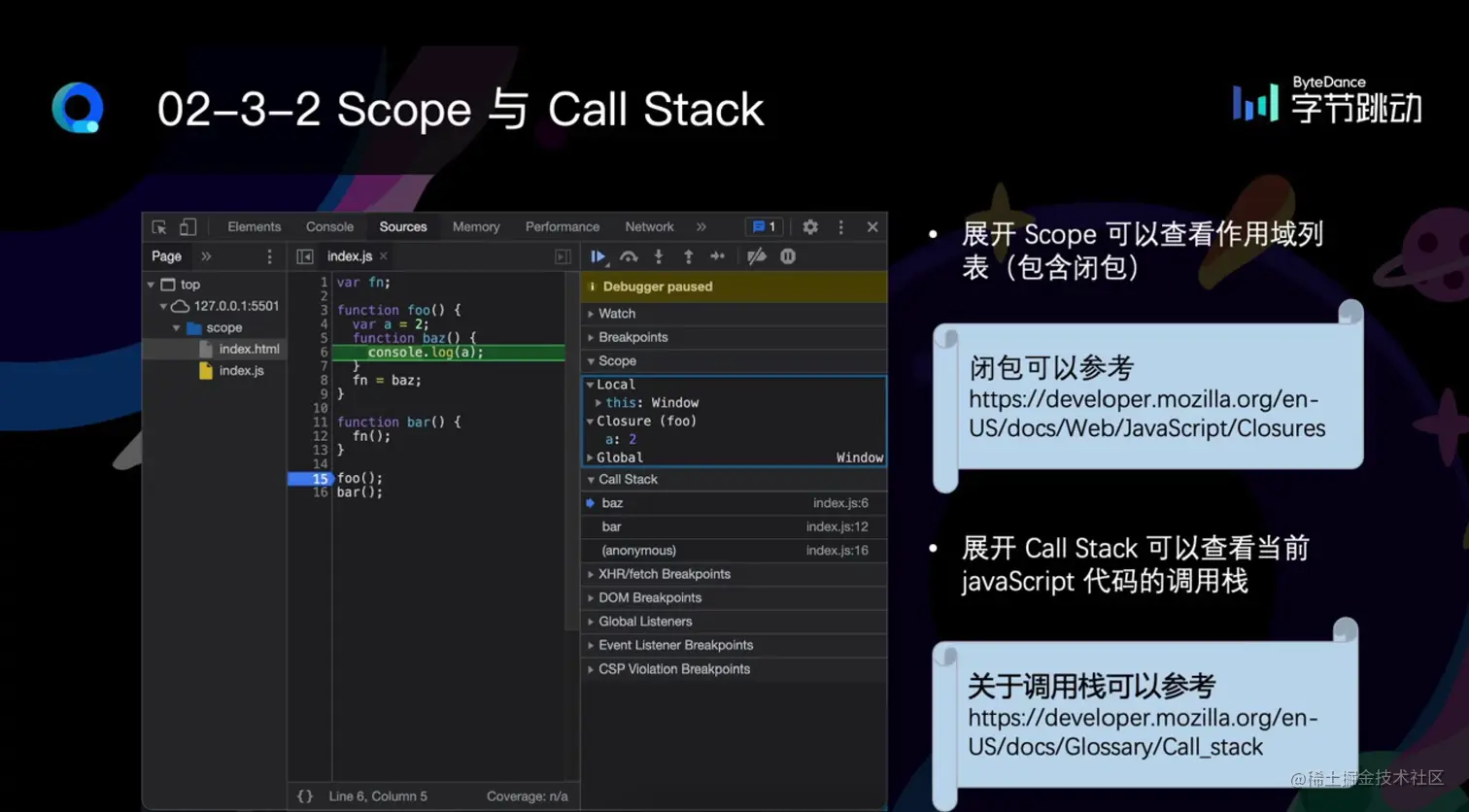Open index.html in the file tree
Image resolution: width=1469 pixels, height=812 pixels.
tap(249, 350)
